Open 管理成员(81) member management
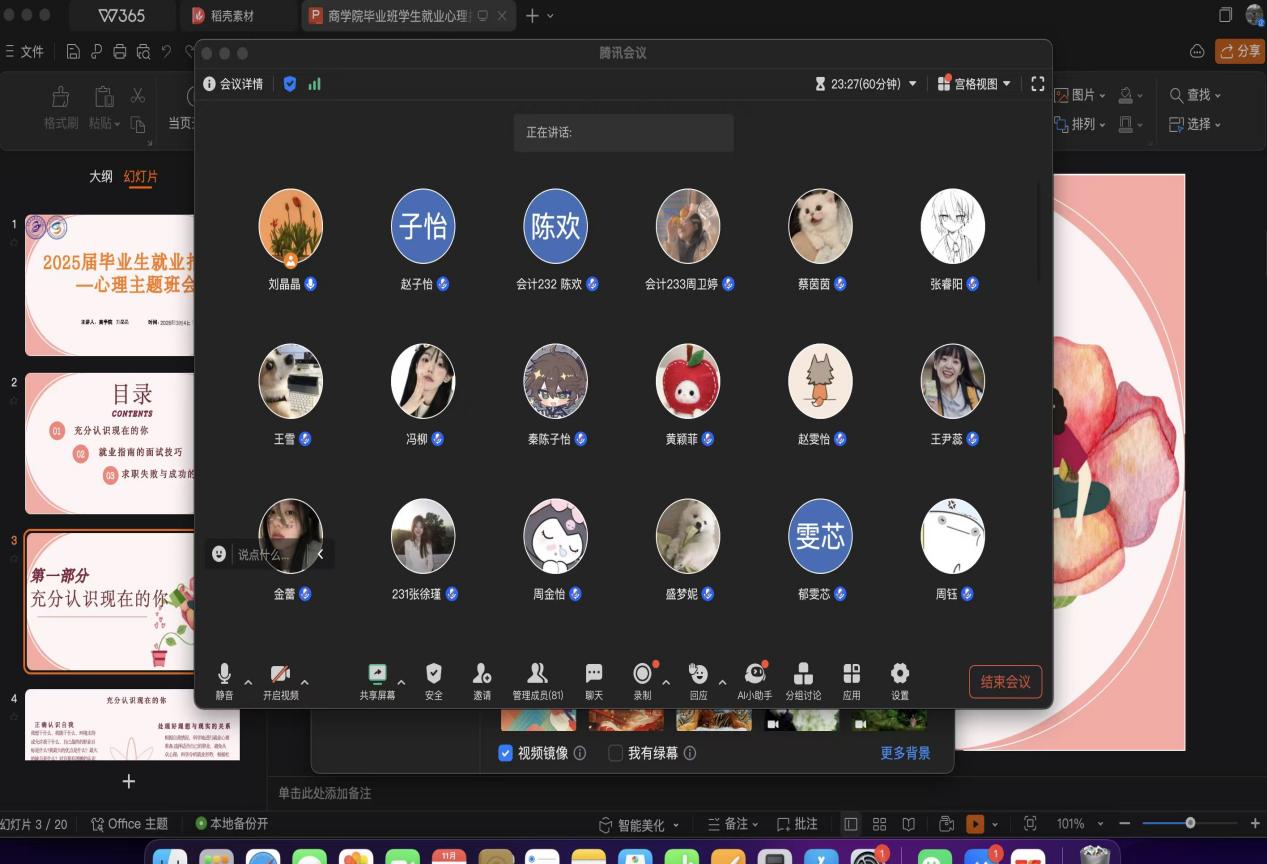The image size is (1267, 864). pyautogui.click(x=537, y=675)
